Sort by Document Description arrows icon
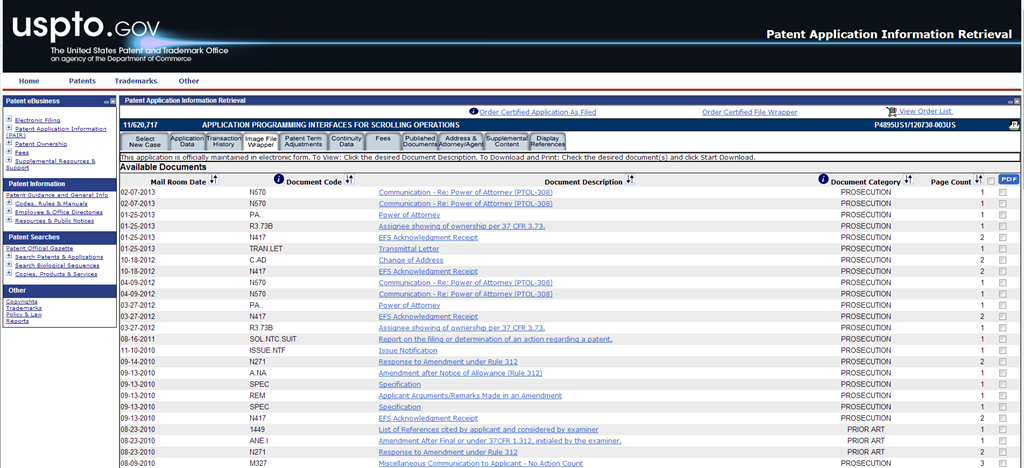1024x468 pixels. 630,179
